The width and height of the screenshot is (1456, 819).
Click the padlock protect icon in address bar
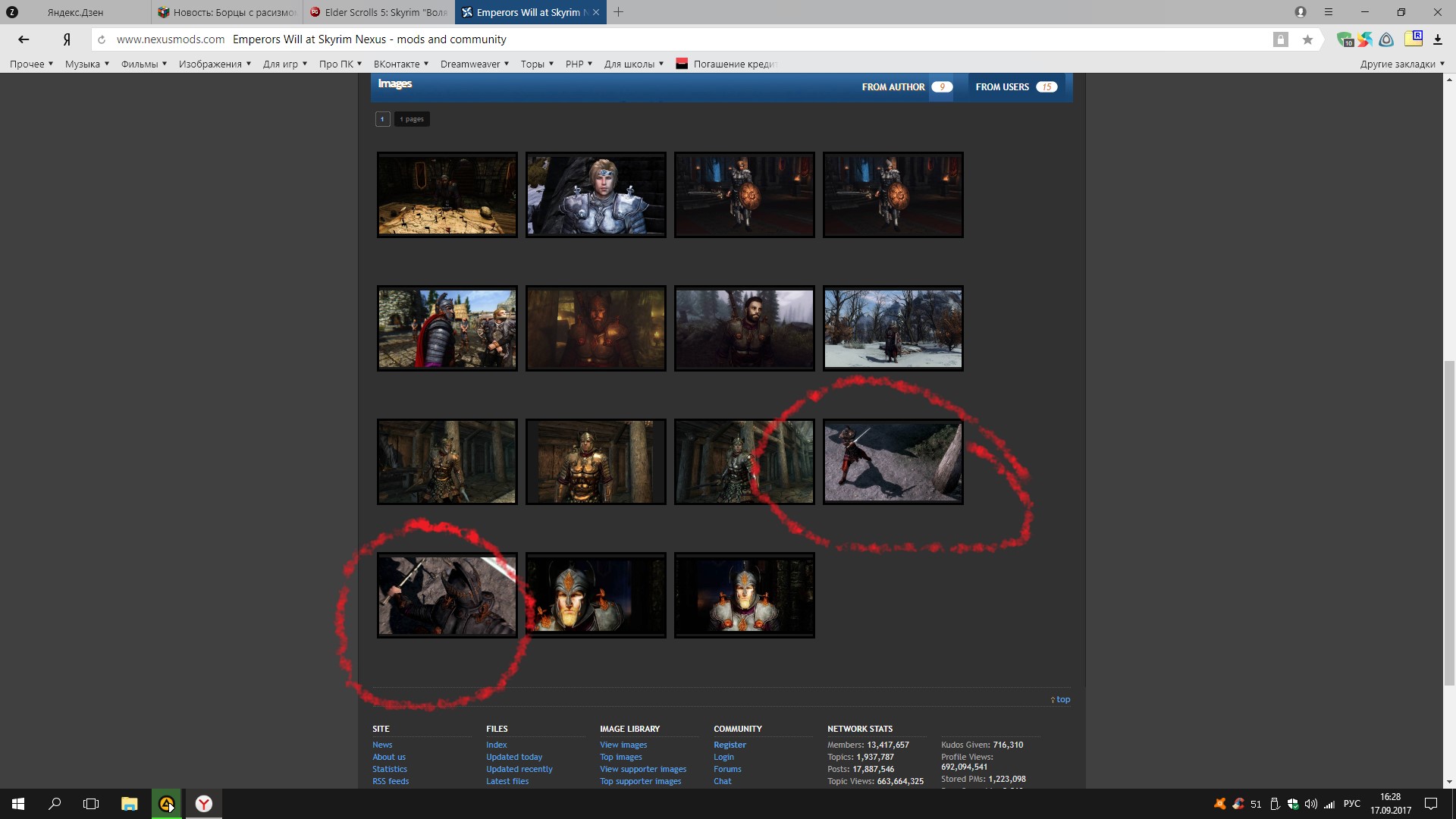coord(1281,39)
